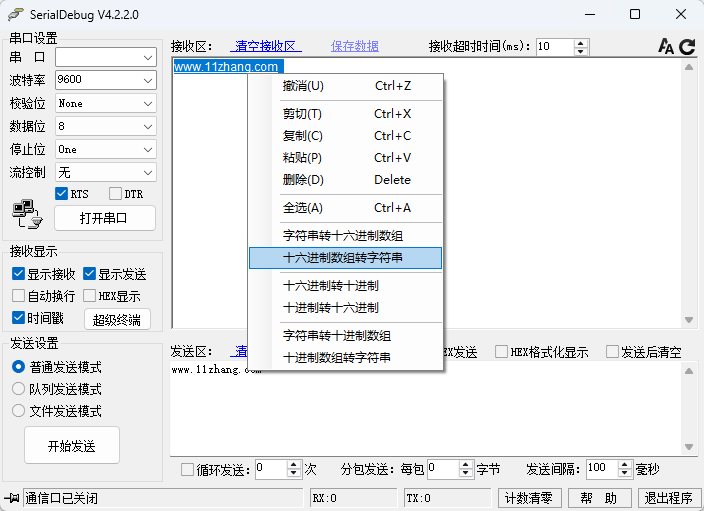The image size is (704, 511).
Task: Decrease 接收超时时间 value with down arrow
Action: click(581, 51)
